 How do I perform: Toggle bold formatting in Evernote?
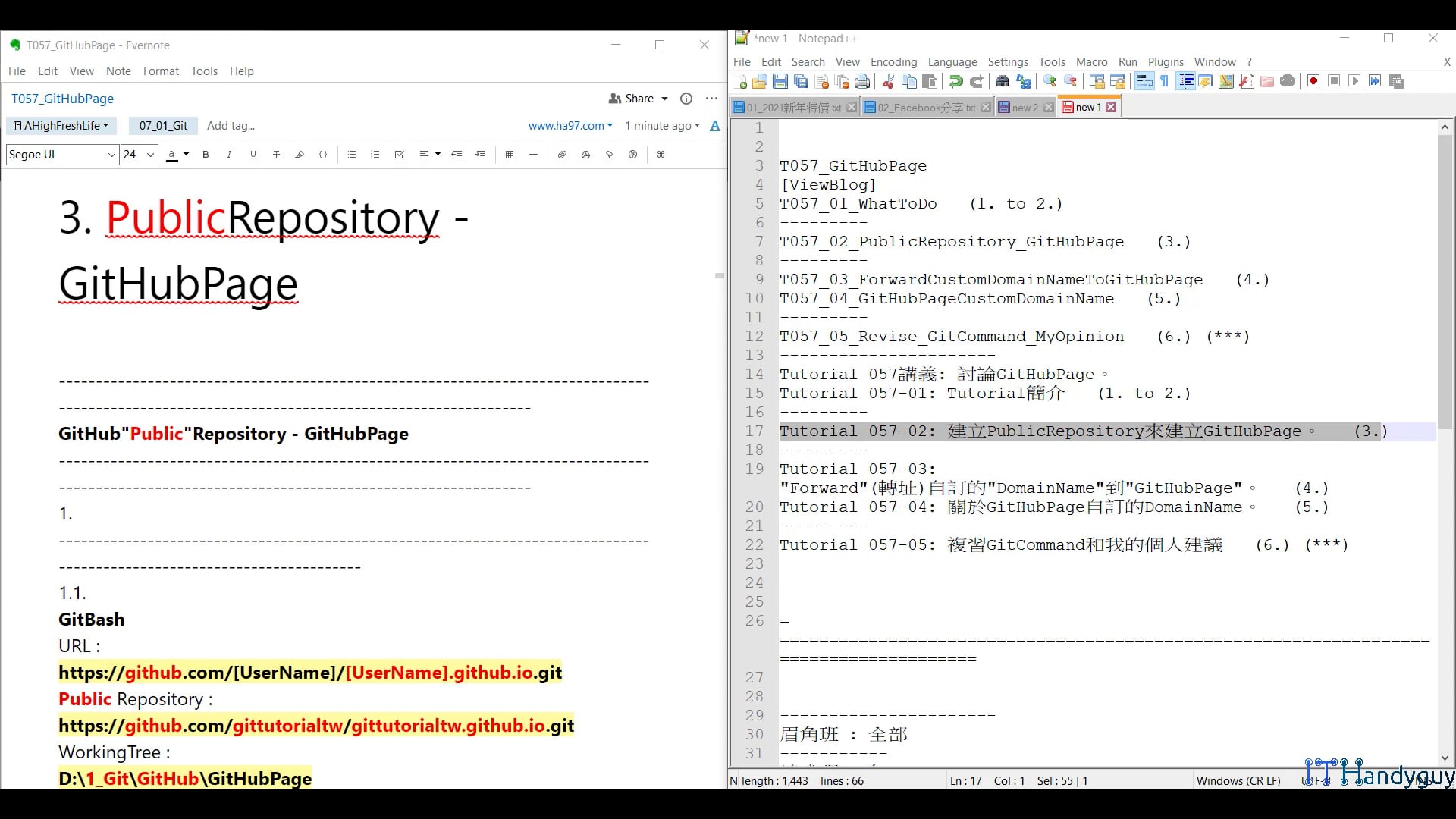pos(206,155)
